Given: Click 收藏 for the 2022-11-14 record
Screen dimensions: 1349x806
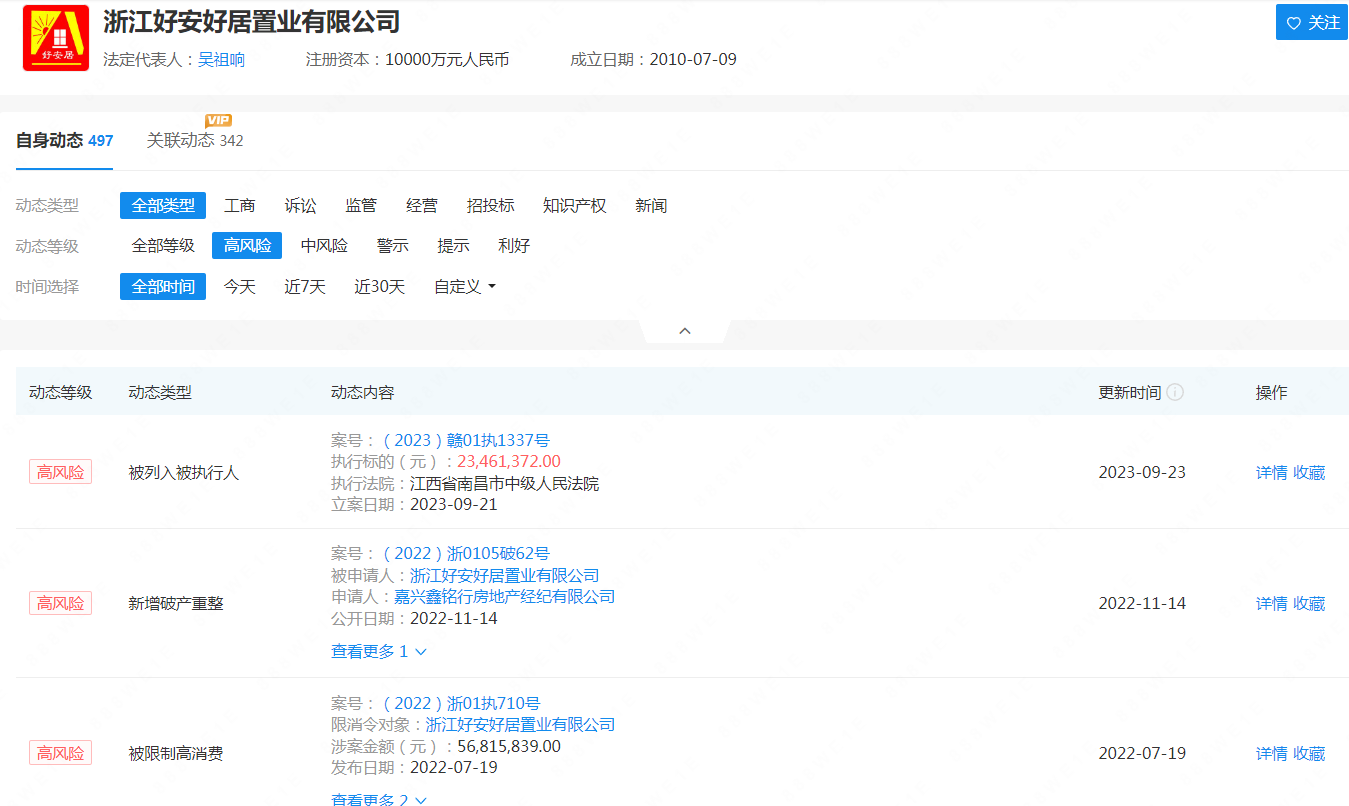Looking at the screenshot, I should pos(1309,603).
